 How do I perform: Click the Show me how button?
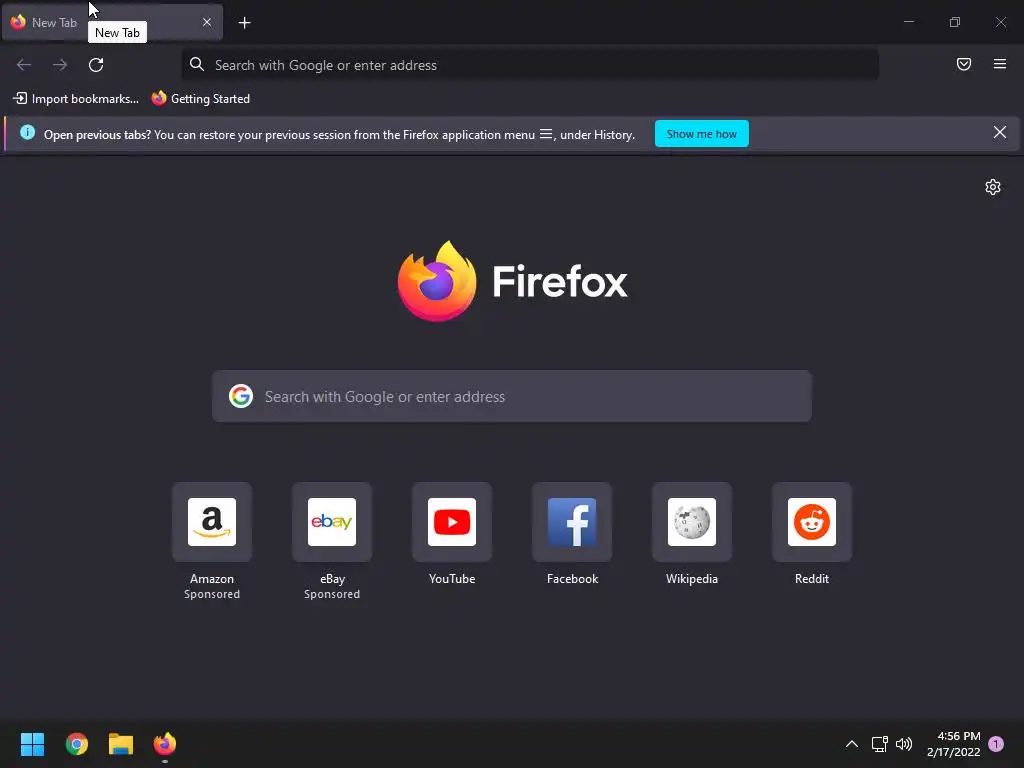pos(701,134)
